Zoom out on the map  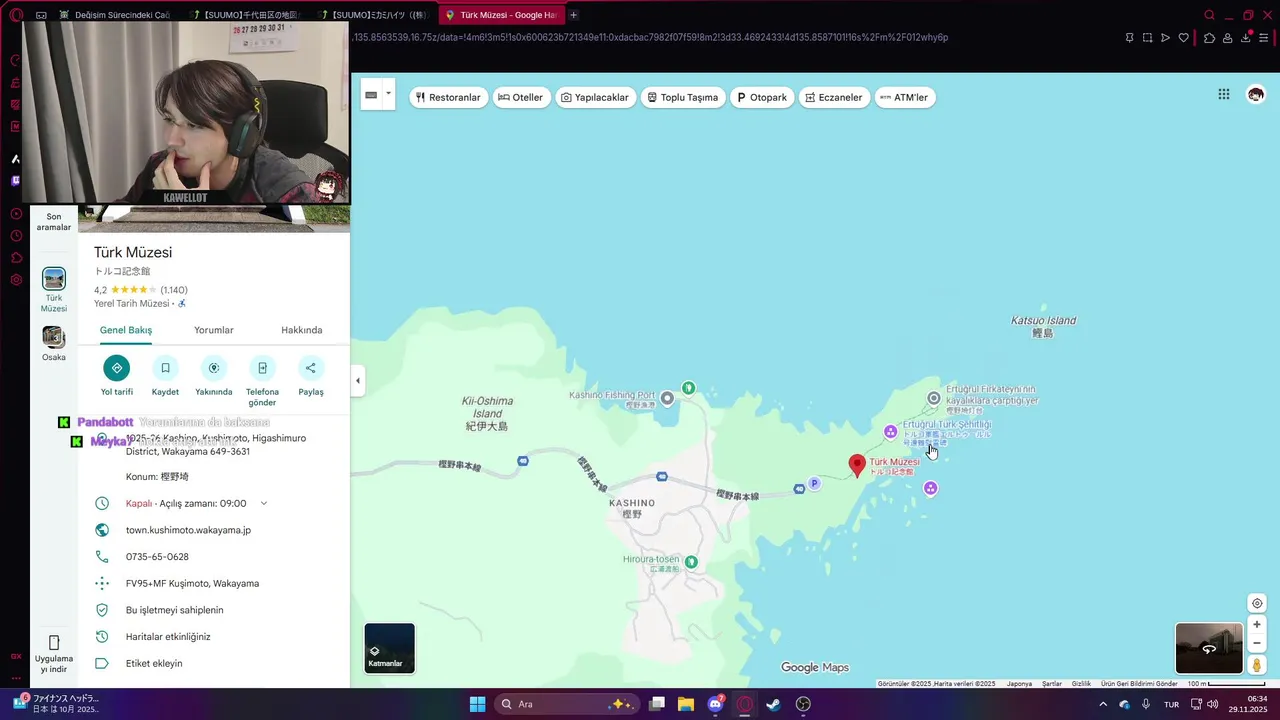[x=1257, y=643]
